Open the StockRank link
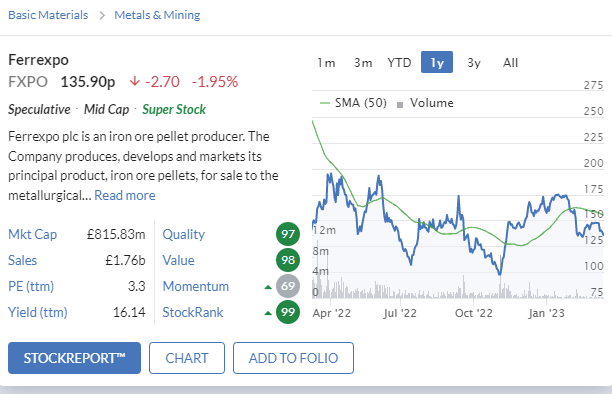This screenshot has height=394, width=612. click(193, 312)
